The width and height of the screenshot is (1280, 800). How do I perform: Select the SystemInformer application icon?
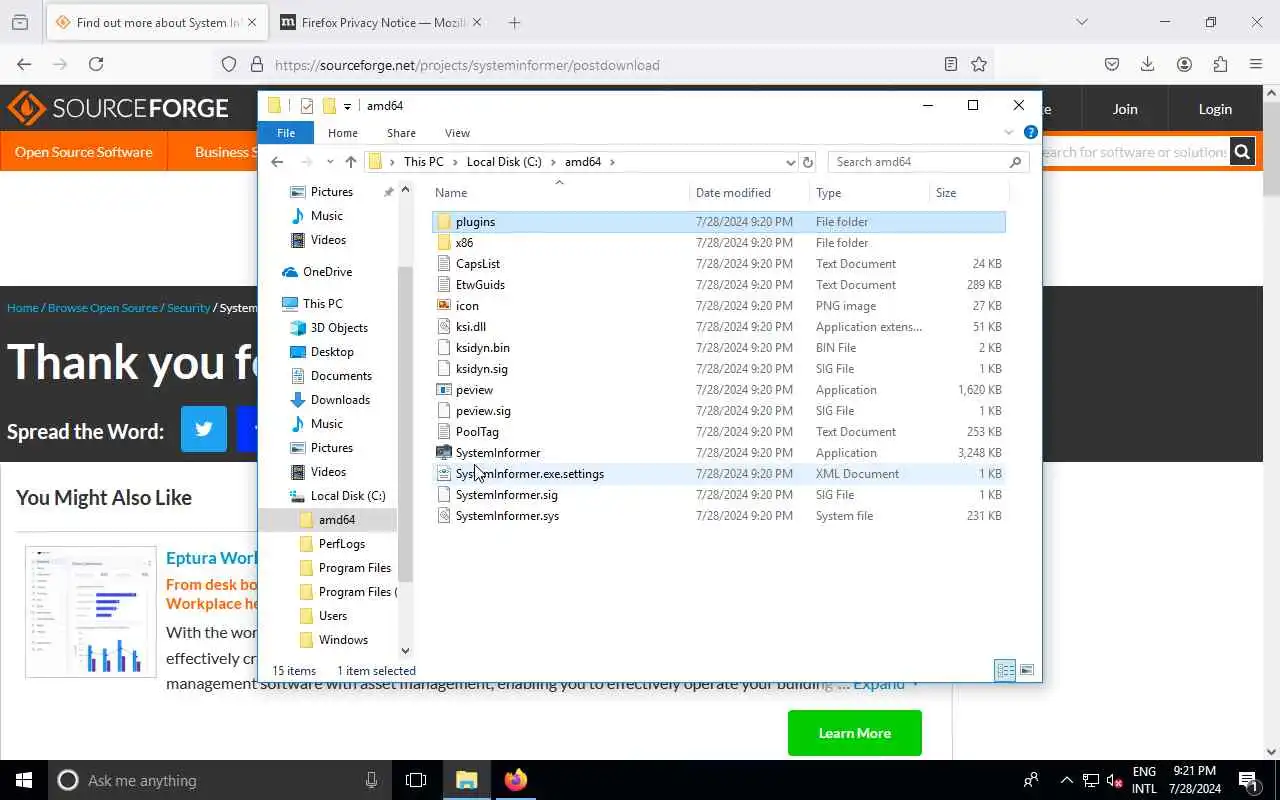tap(444, 453)
